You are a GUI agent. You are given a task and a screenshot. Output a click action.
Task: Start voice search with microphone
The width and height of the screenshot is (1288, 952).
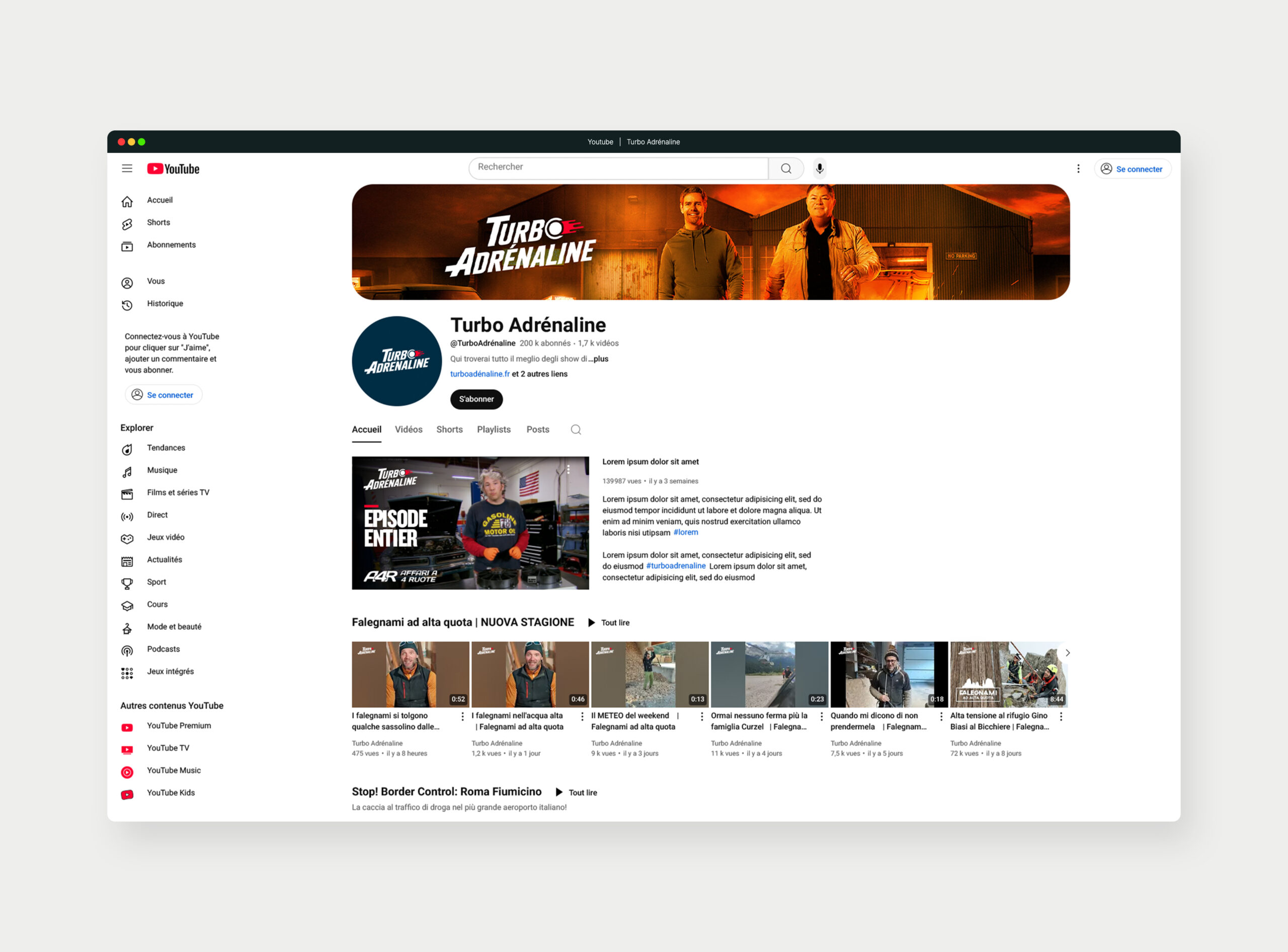[819, 168]
